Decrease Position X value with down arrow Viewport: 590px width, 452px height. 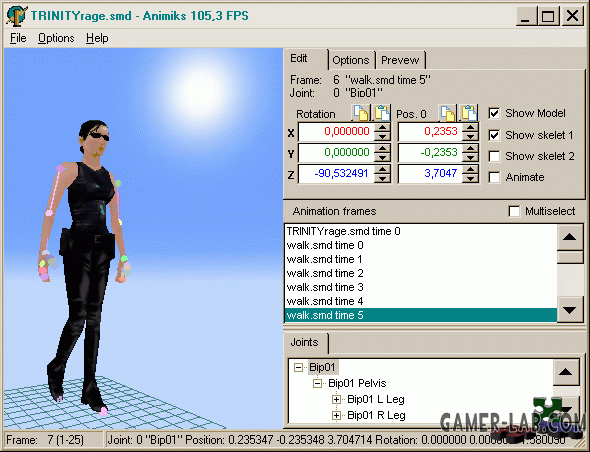[x=470, y=136]
